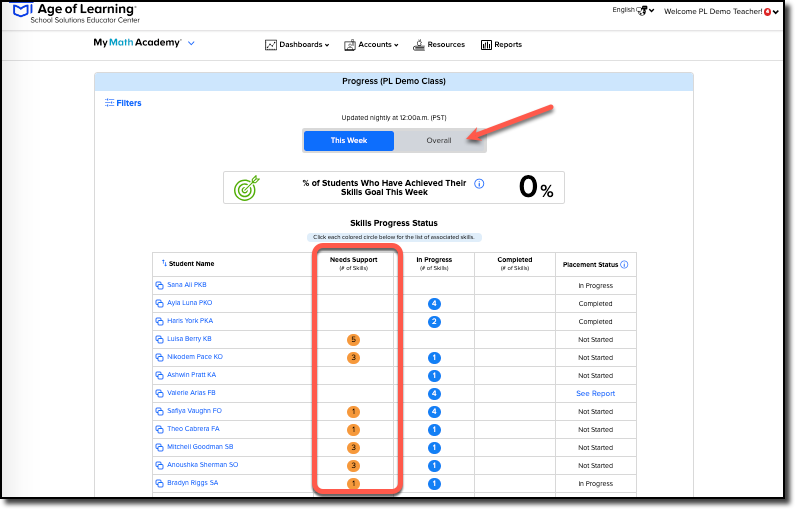Open the Dashboards dropdown menu
Viewport: 795px width, 509px height.
(x=297, y=45)
